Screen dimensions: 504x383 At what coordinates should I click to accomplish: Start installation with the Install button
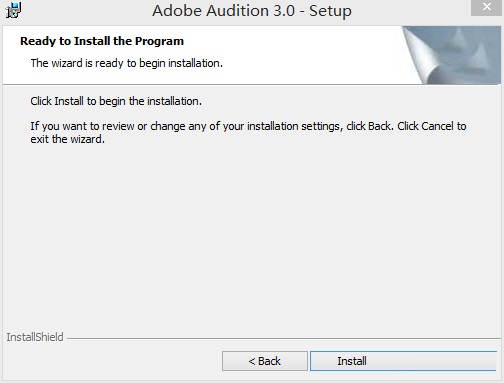click(x=403, y=361)
